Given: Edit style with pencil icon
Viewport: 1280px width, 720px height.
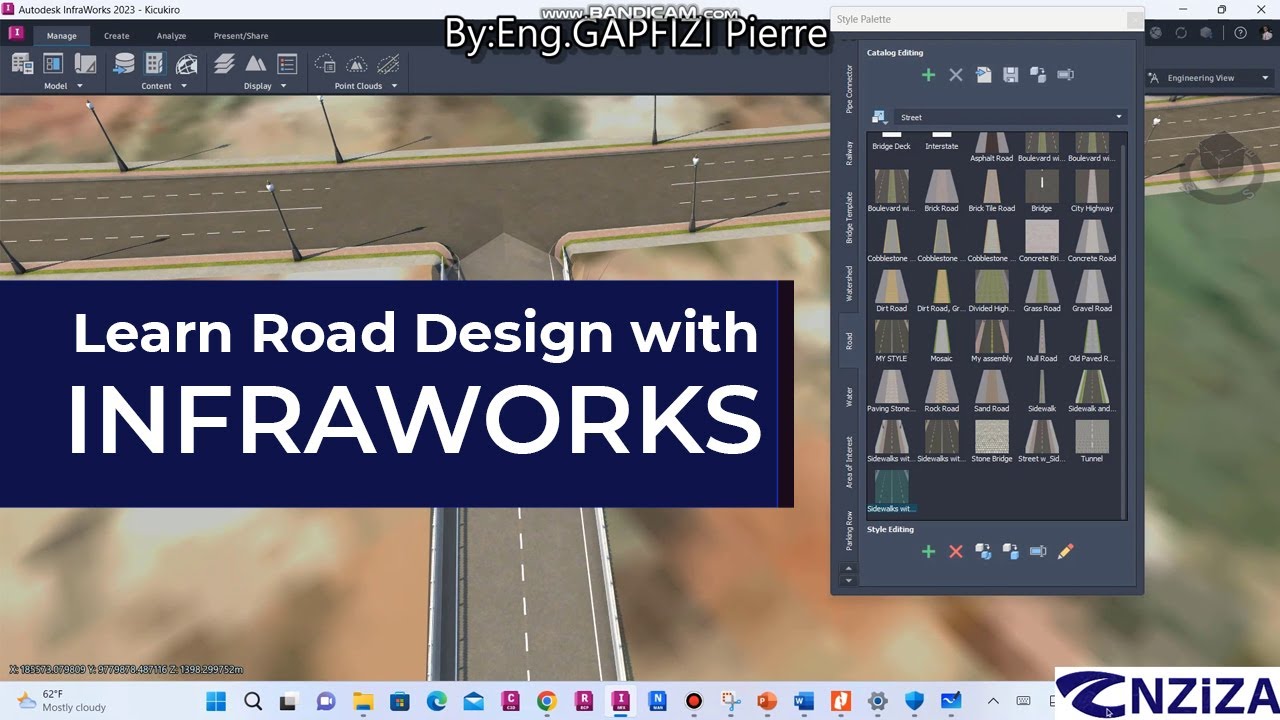Looking at the screenshot, I should click(1065, 551).
